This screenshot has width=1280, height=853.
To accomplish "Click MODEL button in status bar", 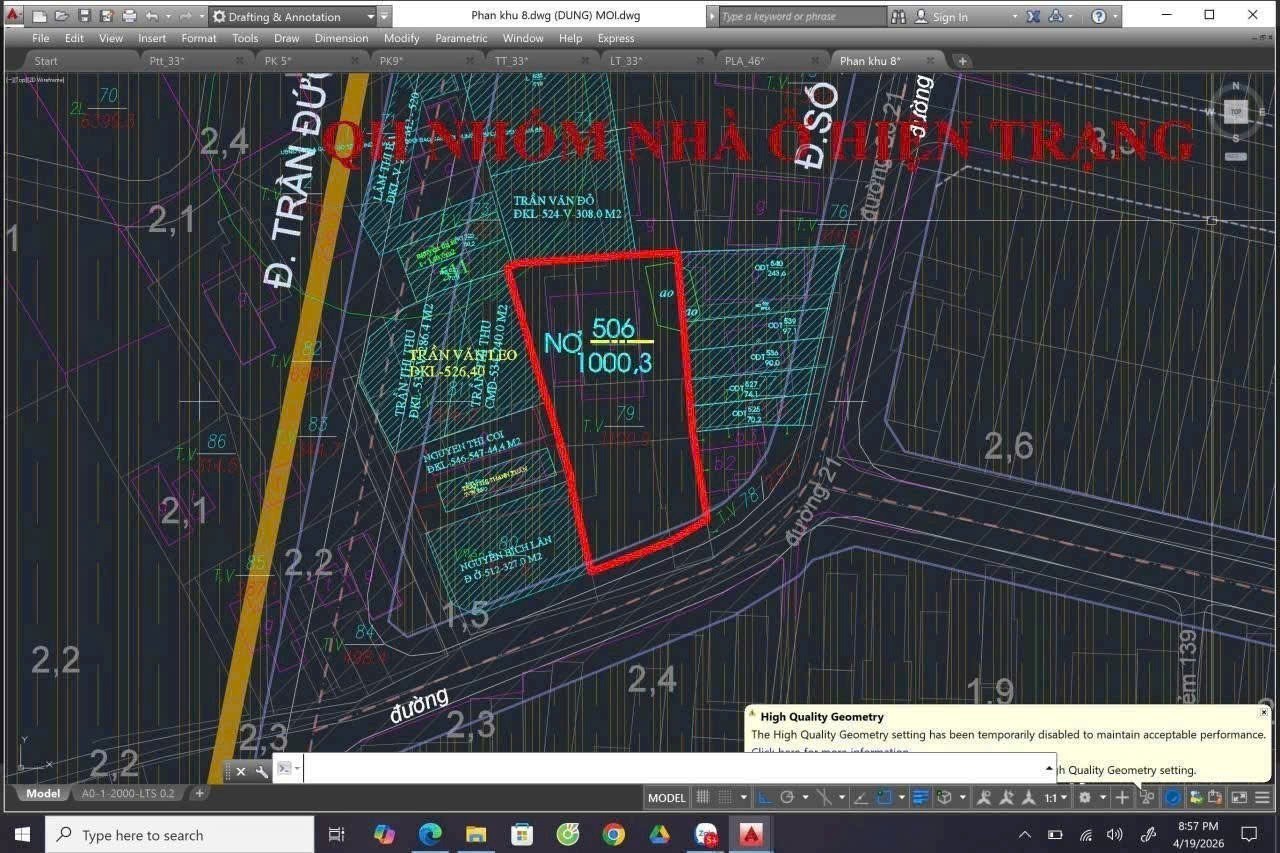I will pos(667,797).
